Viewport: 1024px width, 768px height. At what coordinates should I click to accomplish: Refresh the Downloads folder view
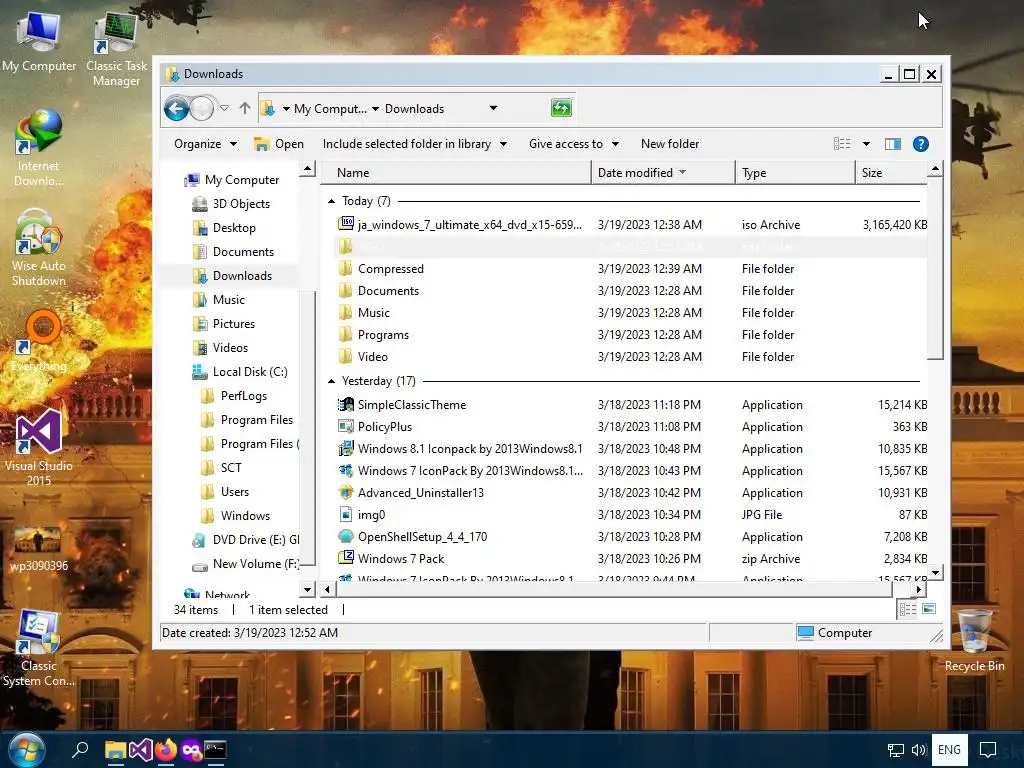[561, 108]
